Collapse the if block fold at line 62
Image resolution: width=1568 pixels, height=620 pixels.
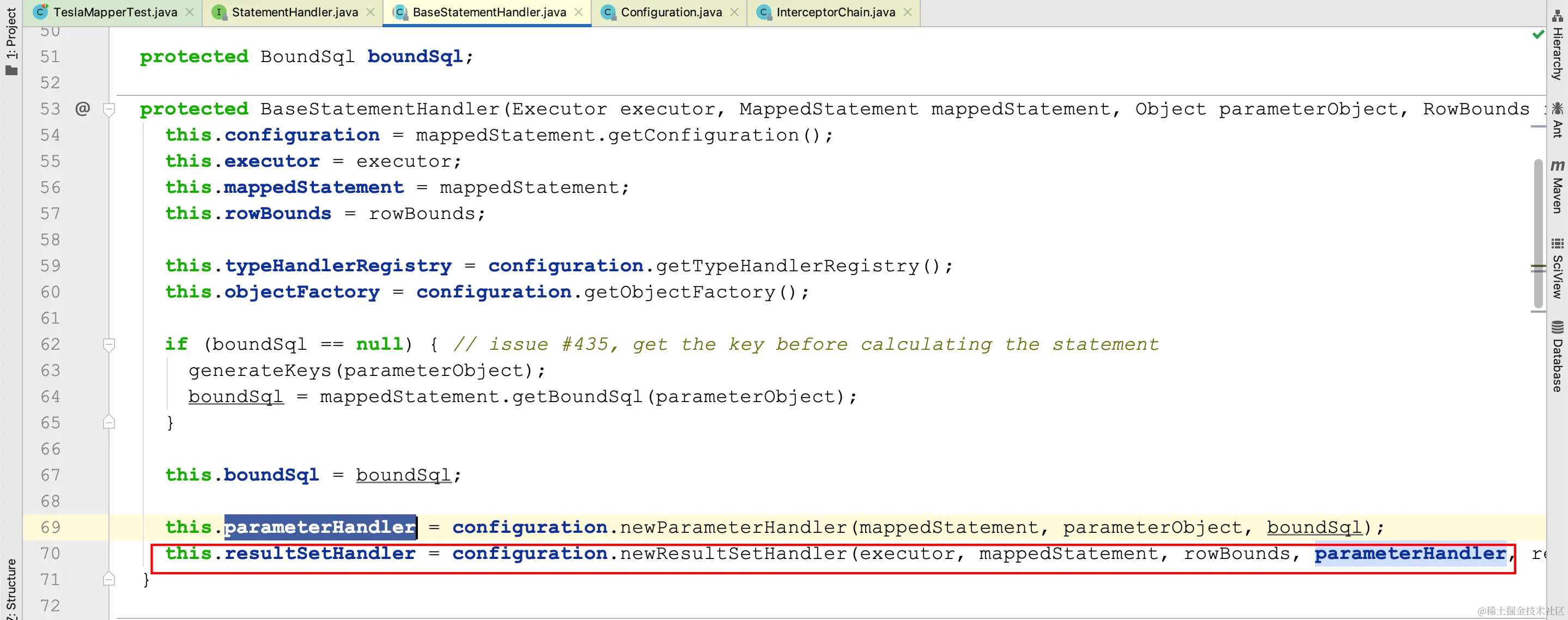109,345
